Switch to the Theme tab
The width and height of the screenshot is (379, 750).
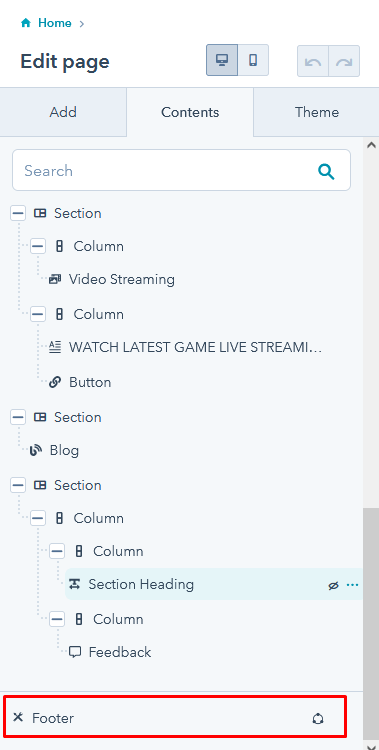tap(316, 112)
